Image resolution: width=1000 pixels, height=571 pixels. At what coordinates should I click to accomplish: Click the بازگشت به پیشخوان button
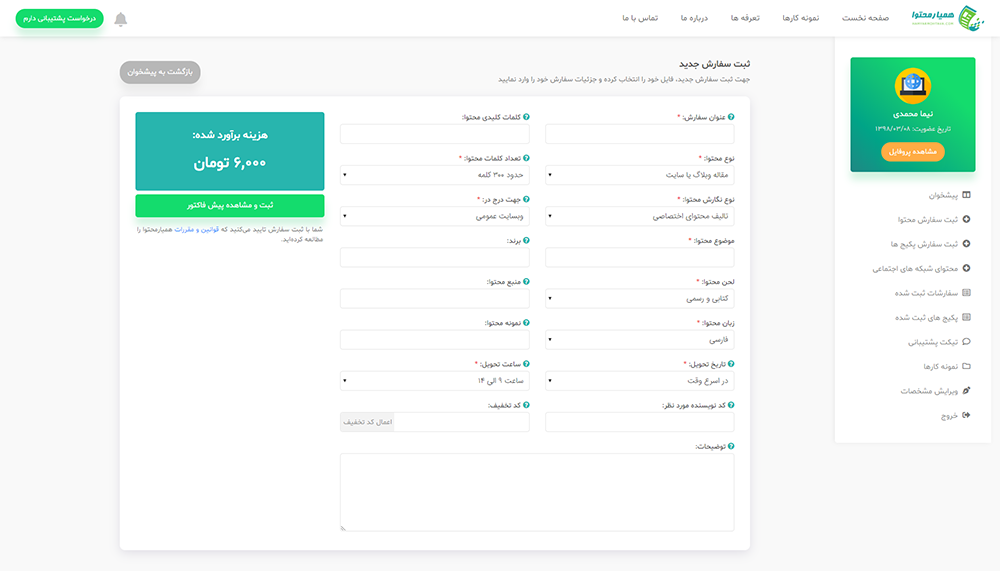pos(160,72)
